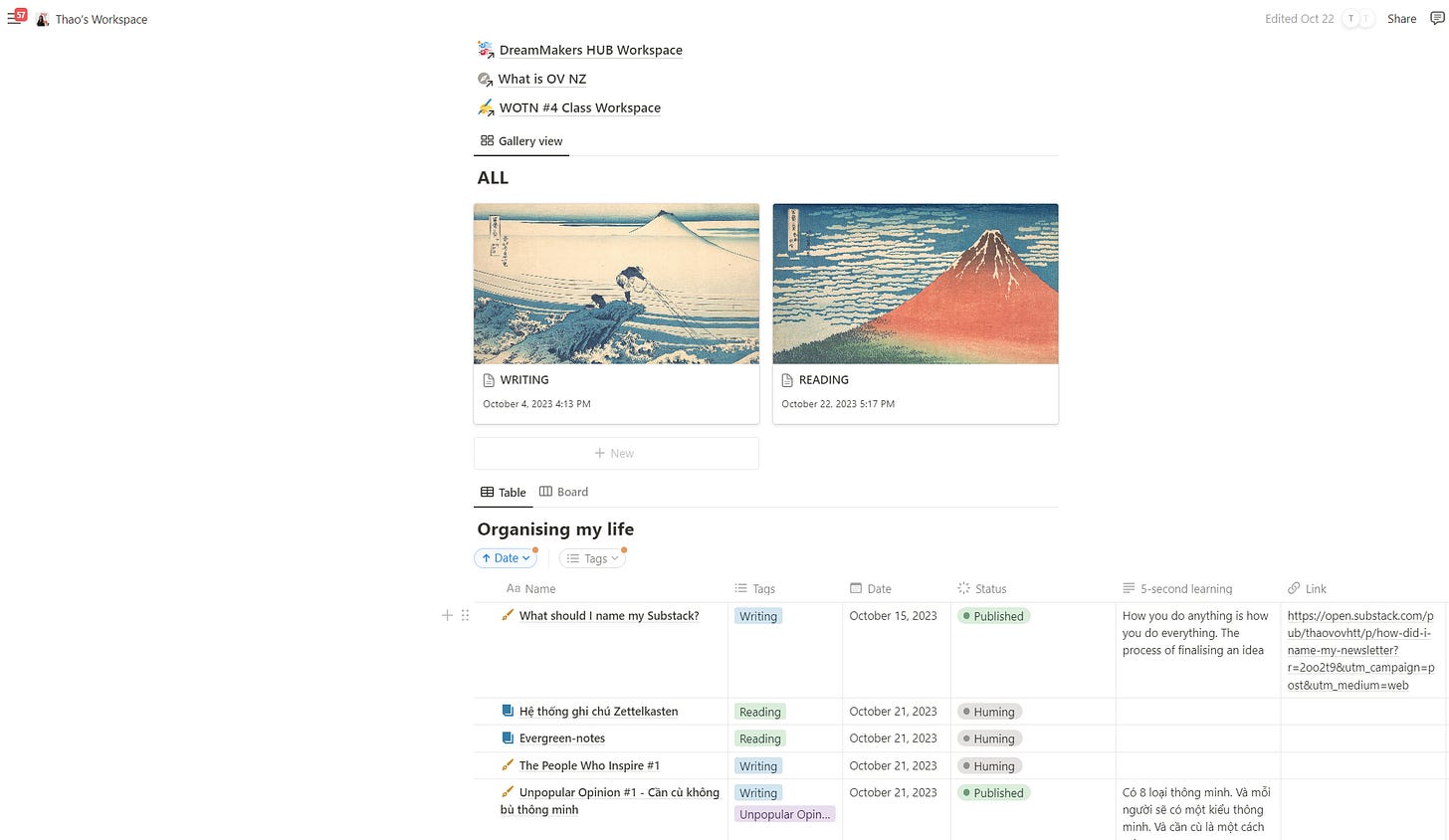
Task: Click the page icon on the WRITING card
Action: [x=489, y=380]
